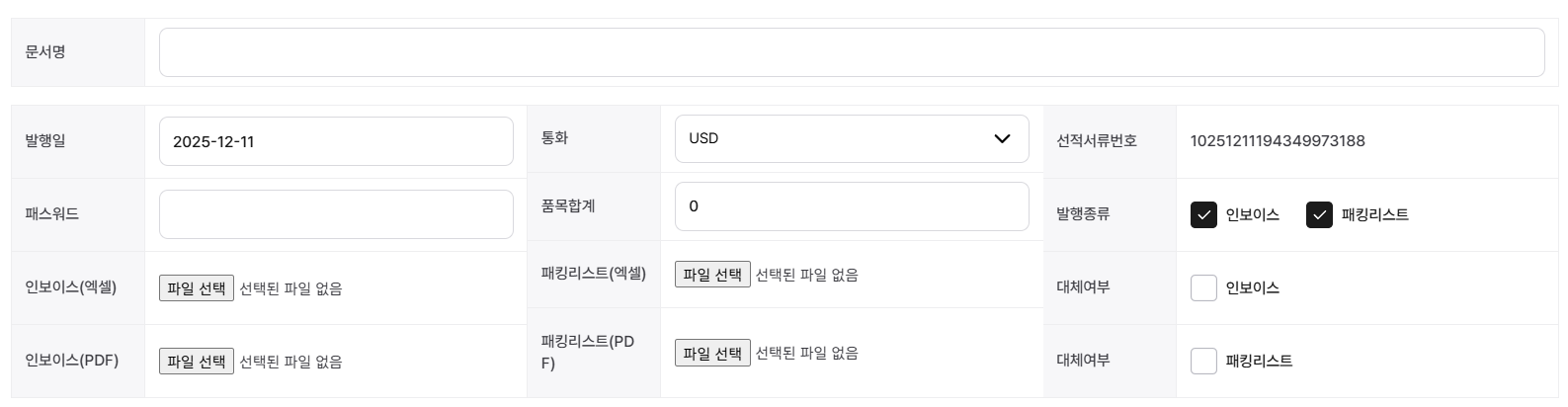The width and height of the screenshot is (1568, 407).
Task: Choose file for 패킹리스트(PDF)
Action: (x=712, y=353)
